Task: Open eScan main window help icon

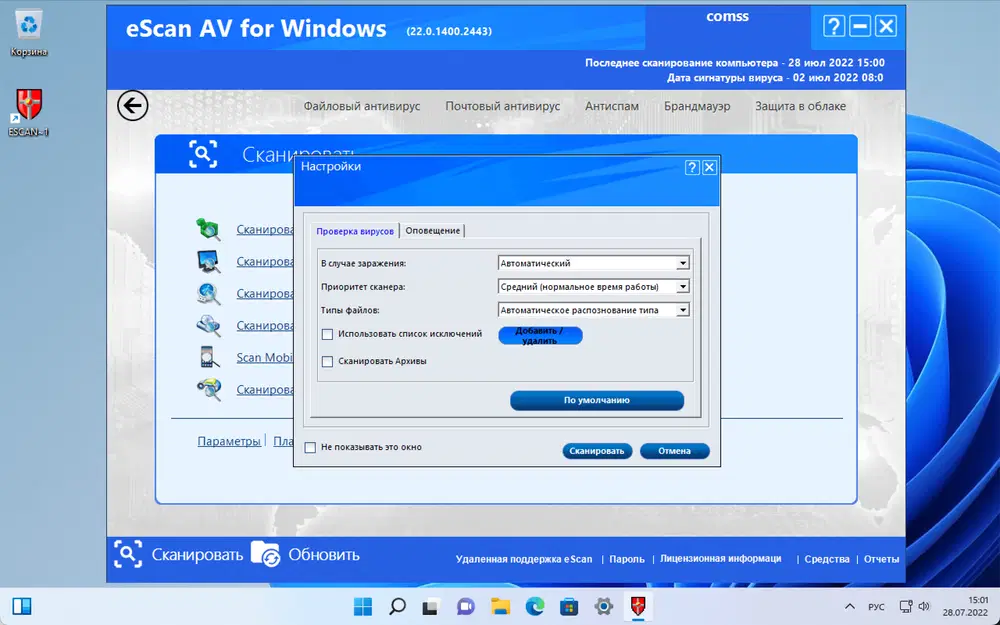Action: [834, 26]
